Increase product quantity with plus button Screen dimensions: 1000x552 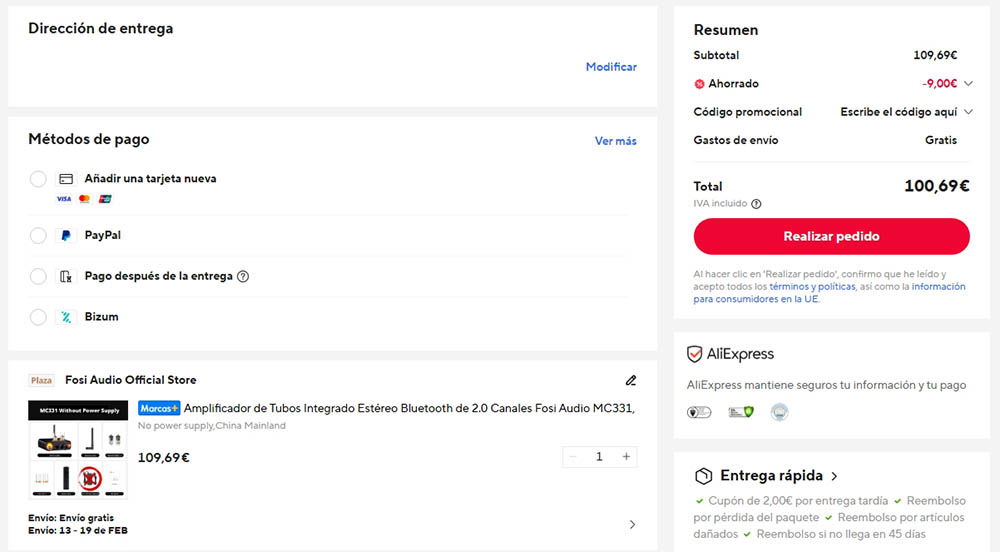[626, 457]
